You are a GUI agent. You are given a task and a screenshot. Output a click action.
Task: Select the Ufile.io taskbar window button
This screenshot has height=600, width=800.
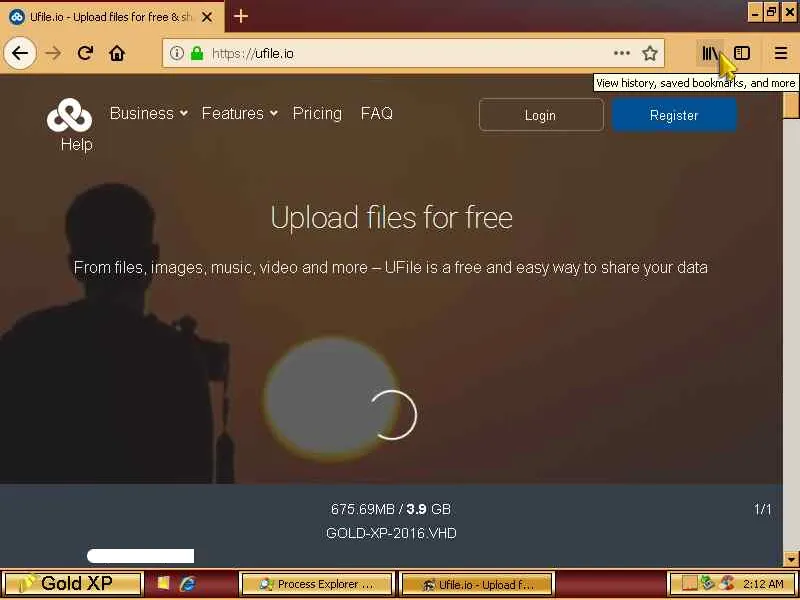pyautogui.click(x=477, y=584)
